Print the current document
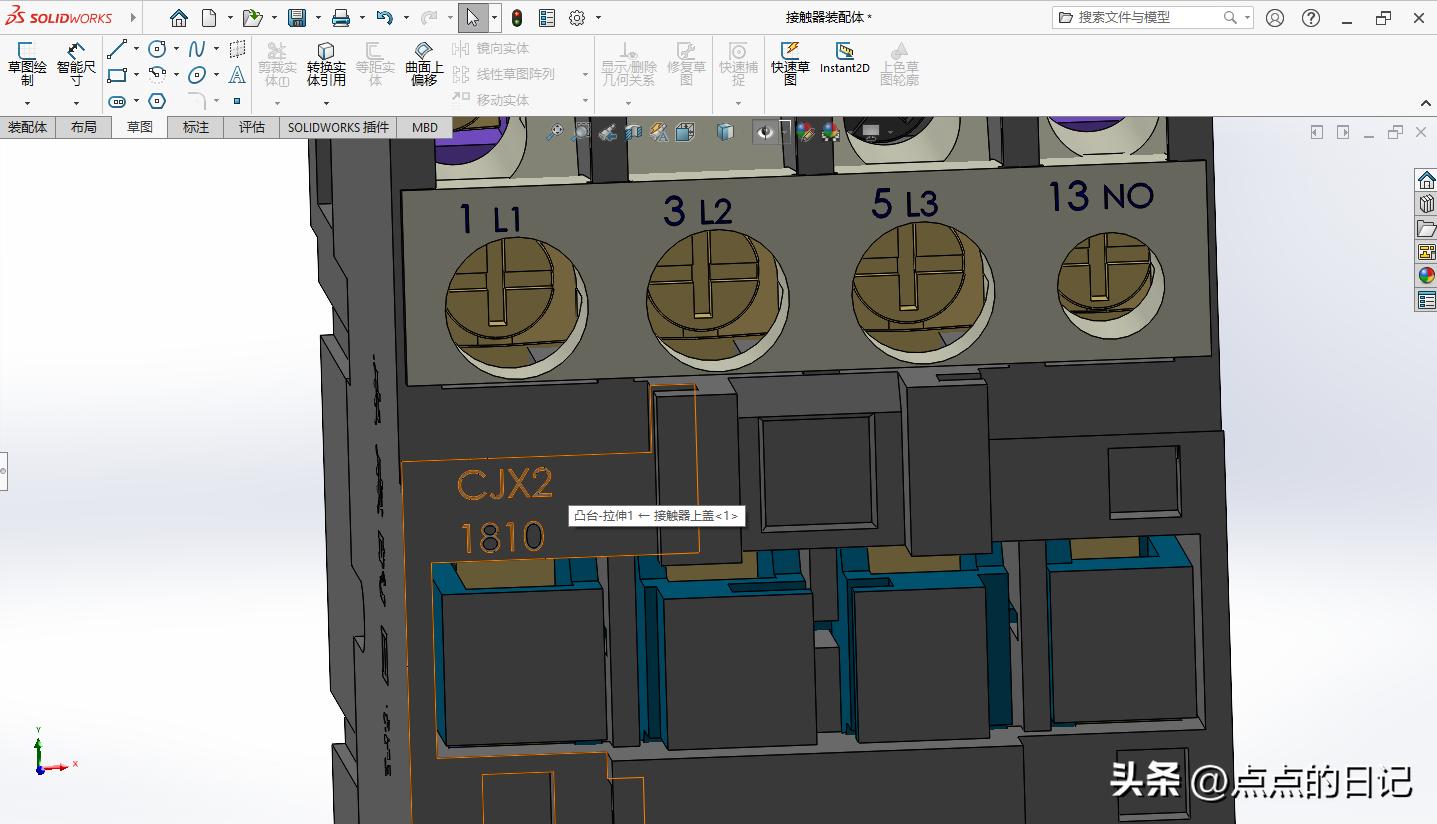The height and width of the screenshot is (824, 1437). pyautogui.click(x=341, y=18)
